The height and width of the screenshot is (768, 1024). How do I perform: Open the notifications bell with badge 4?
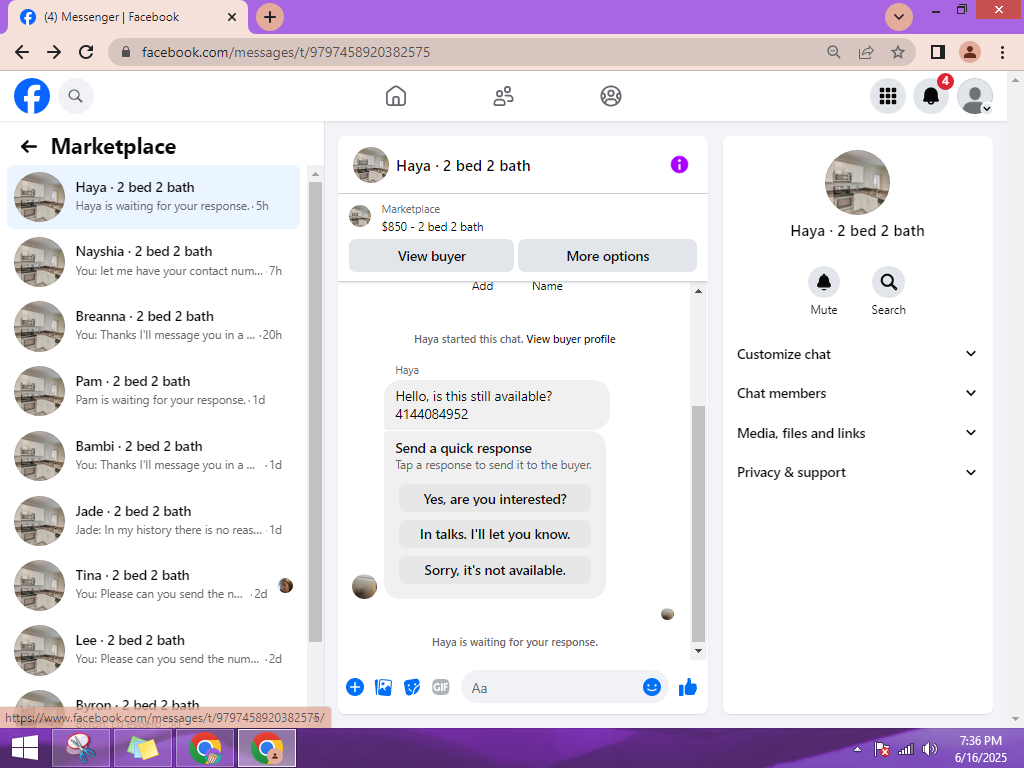click(x=931, y=96)
